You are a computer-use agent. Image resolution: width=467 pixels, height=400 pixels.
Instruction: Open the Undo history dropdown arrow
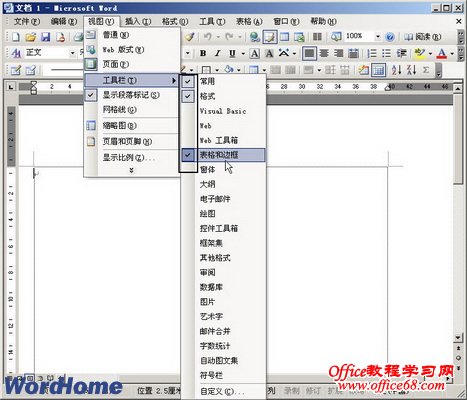(x=218, y=37)
